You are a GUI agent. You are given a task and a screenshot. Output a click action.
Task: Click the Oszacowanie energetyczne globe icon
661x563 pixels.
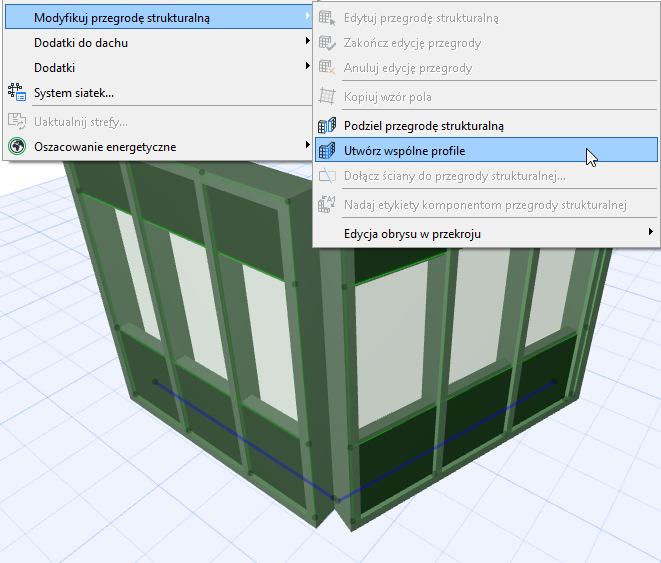point(16,147)
